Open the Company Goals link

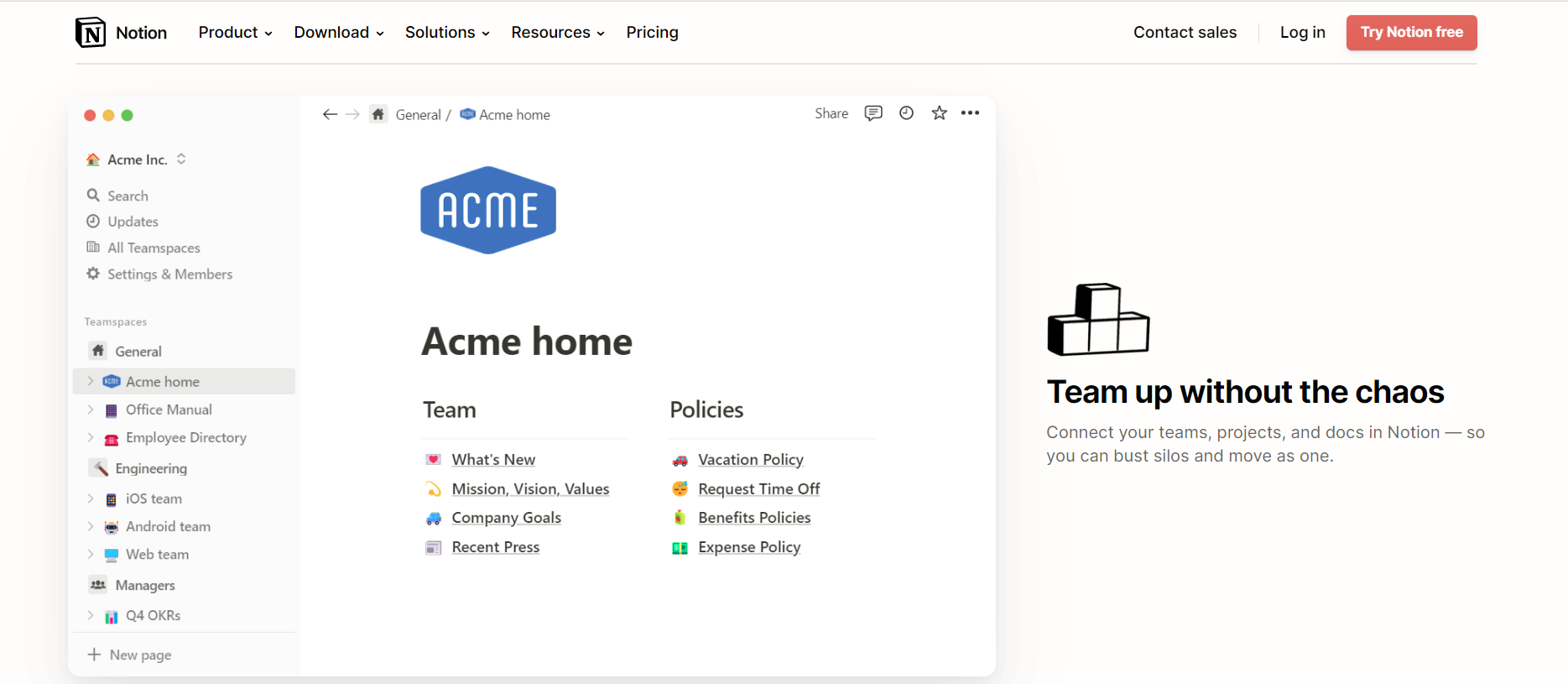tap(506, 518)
